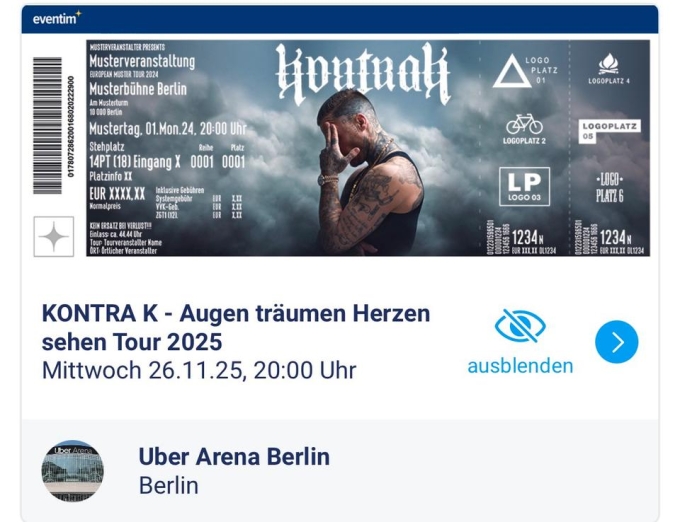This screenshot has width=680, height=522.
Task: Click the Berlin city text under venue
Action: (x=169, y=486)
